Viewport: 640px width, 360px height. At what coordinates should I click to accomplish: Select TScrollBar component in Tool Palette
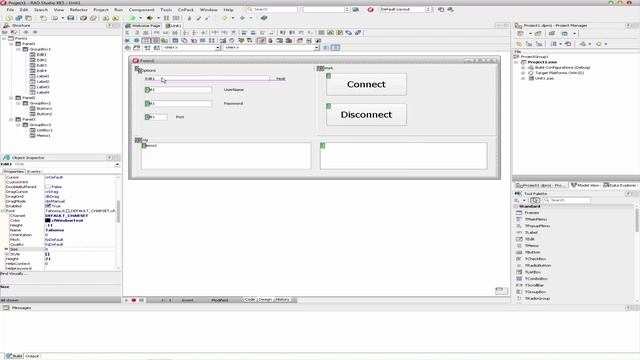[x=534, y=285]
